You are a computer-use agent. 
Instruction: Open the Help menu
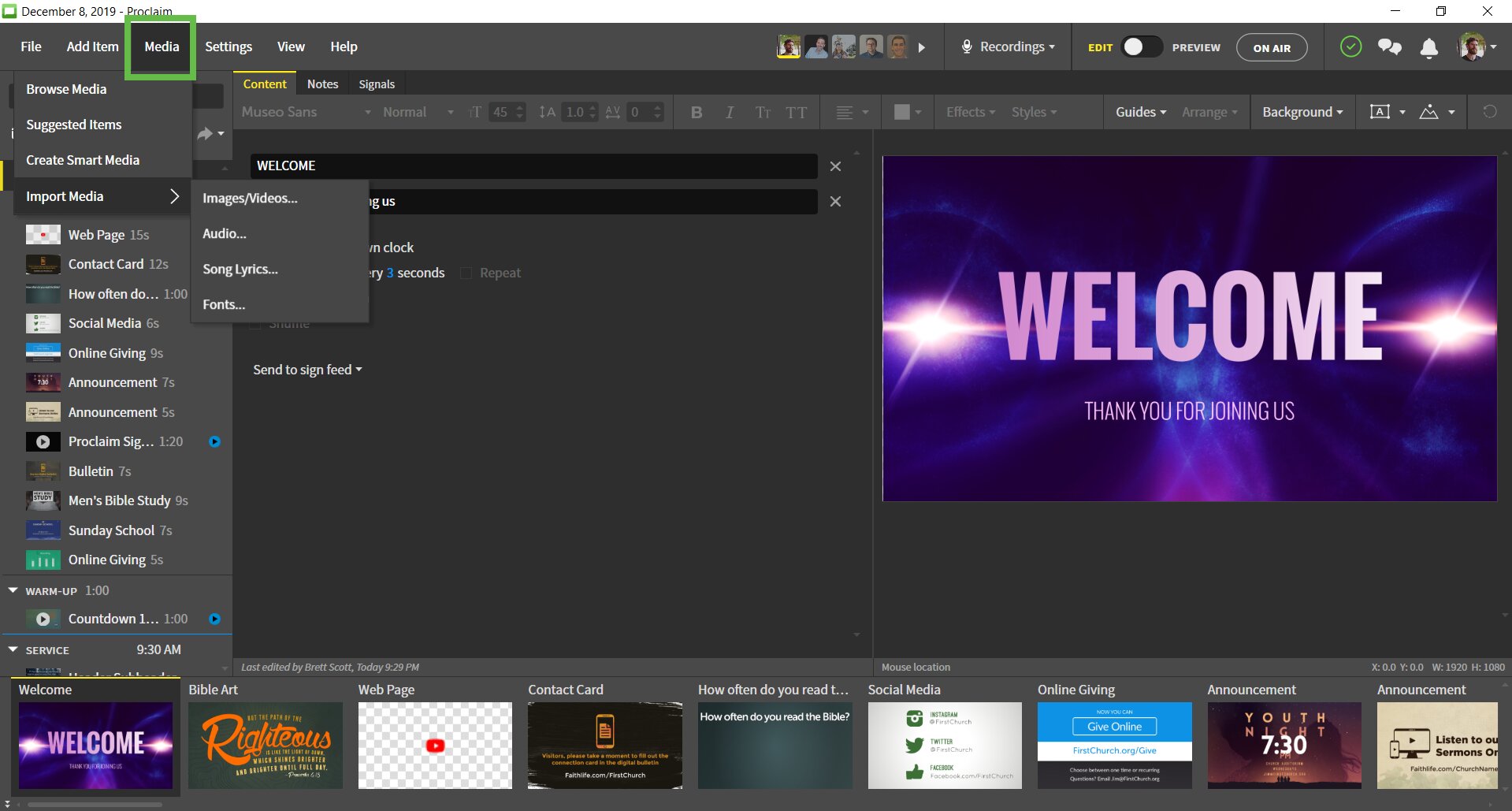coord(344,47)
